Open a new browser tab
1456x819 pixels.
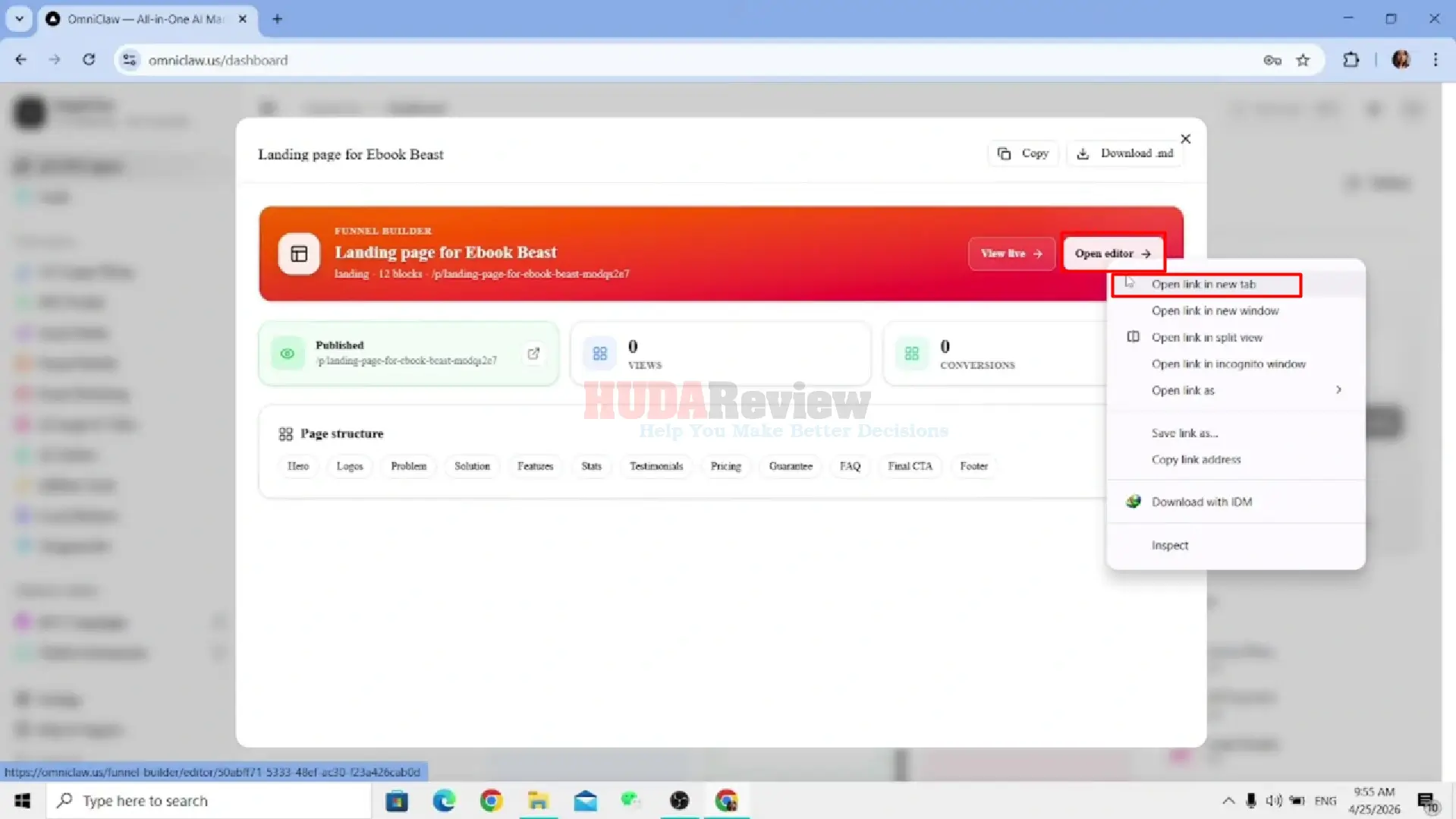(x=277, y=19)
